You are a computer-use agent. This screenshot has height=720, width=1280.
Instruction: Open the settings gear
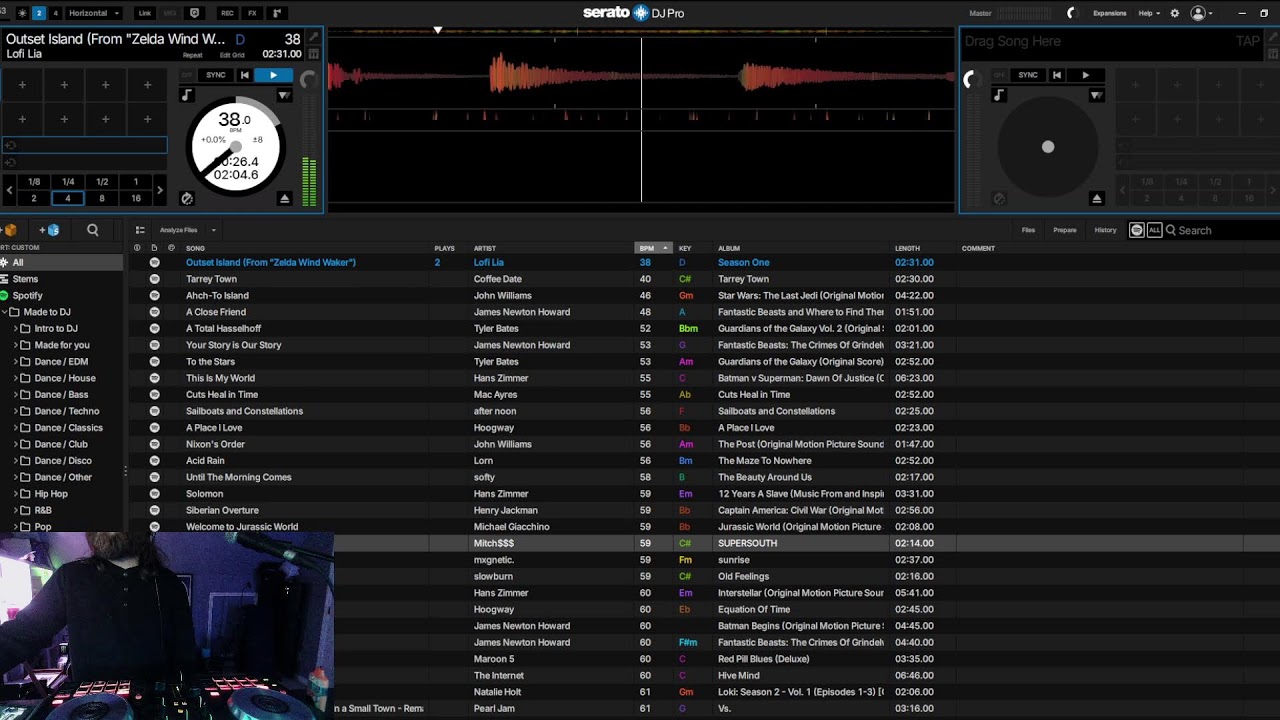[x=1175, y=13]
